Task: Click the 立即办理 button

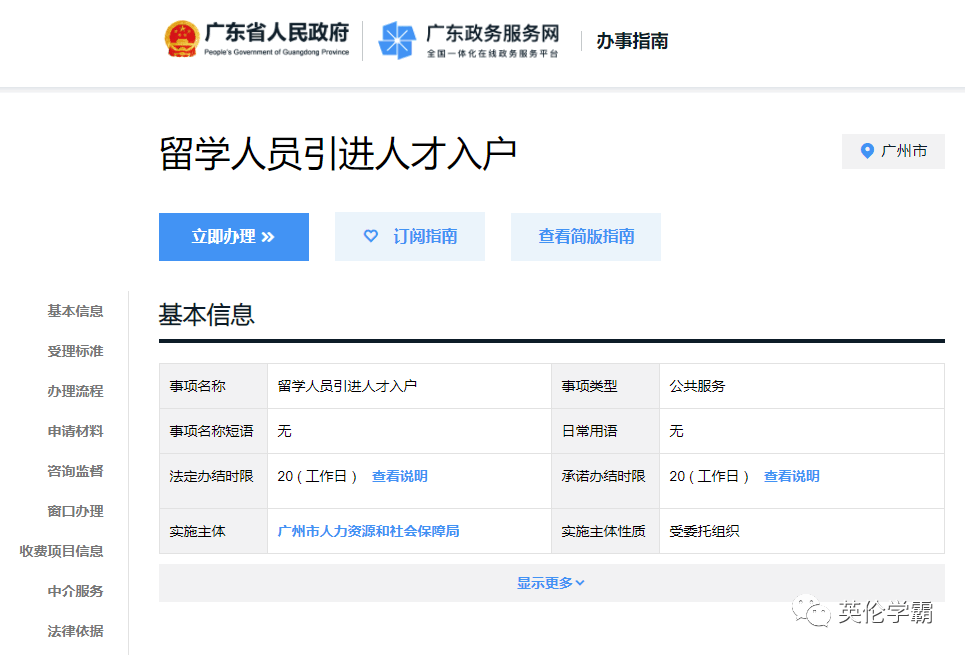Action: [234, 237]
